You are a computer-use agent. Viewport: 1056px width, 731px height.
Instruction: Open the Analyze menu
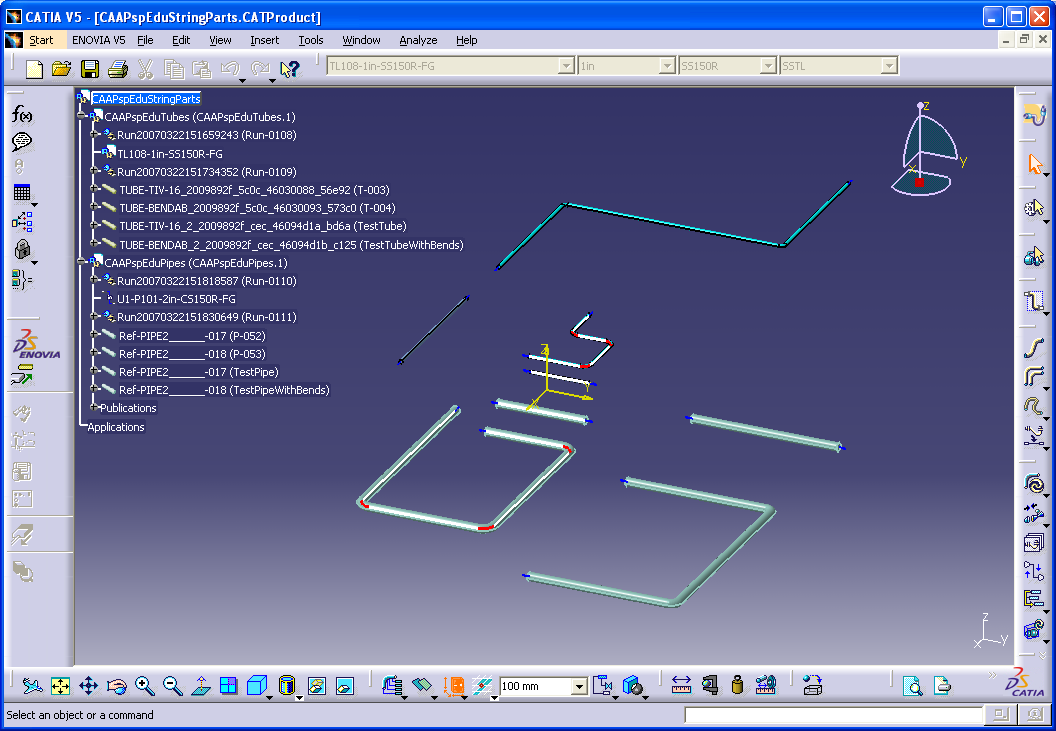[418, 40]
